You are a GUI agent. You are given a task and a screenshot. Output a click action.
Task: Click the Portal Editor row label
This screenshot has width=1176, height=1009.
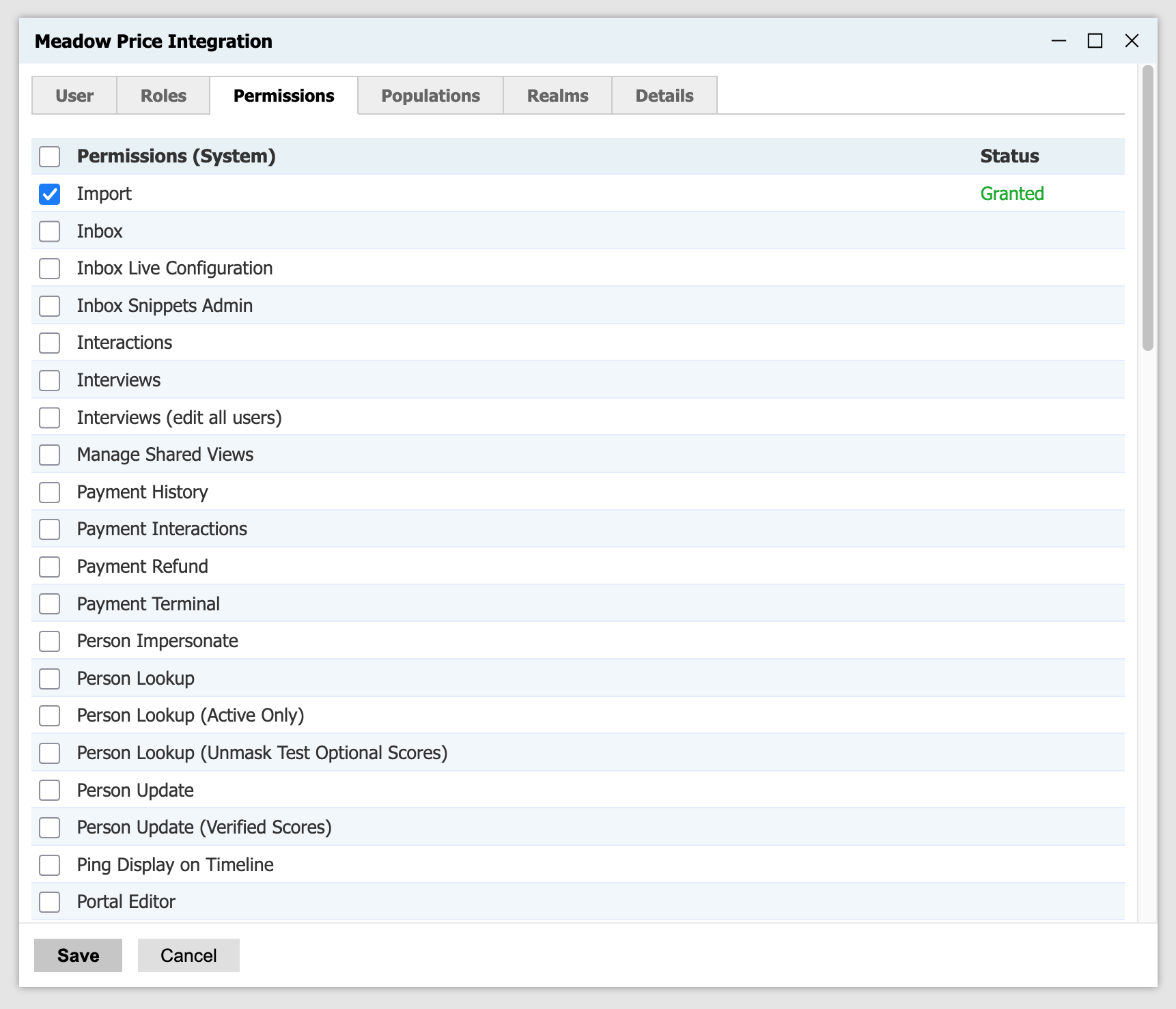[x=126, y=902]
